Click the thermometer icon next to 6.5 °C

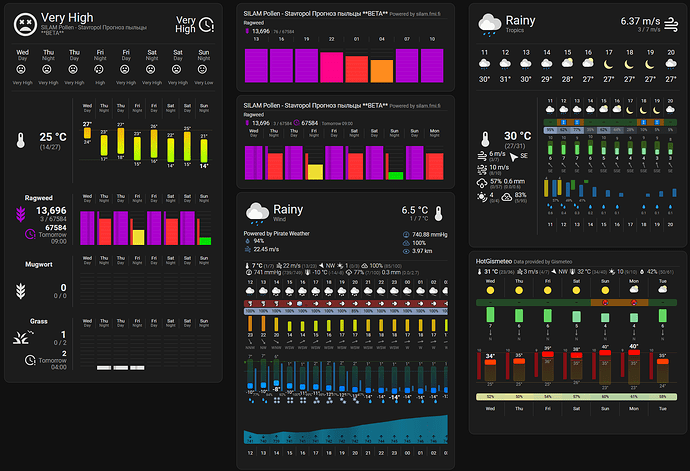coord(438,213)
